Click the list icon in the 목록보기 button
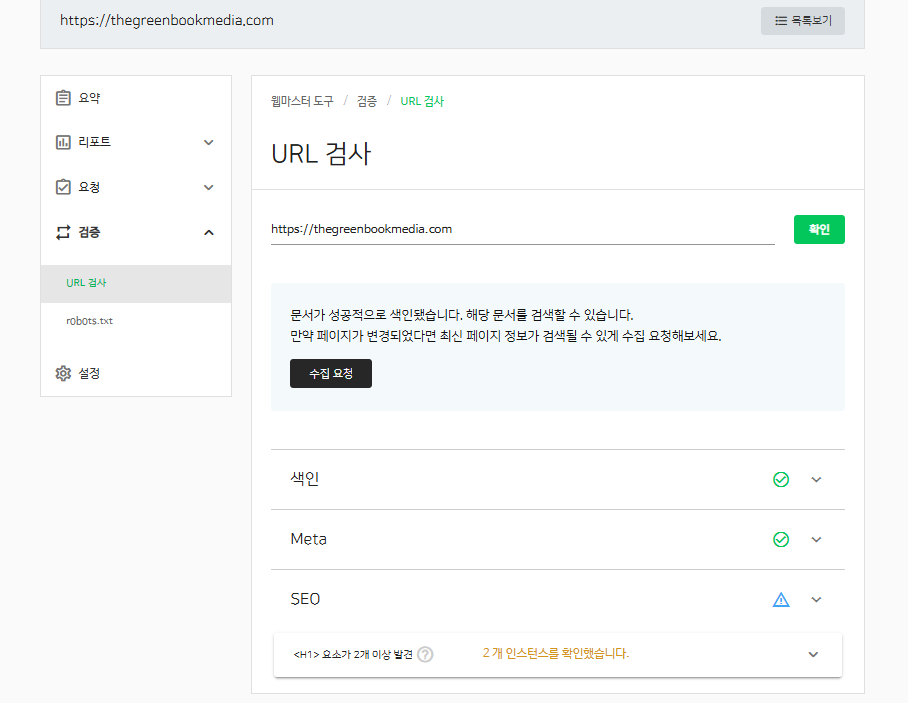 tap(781, 21)
